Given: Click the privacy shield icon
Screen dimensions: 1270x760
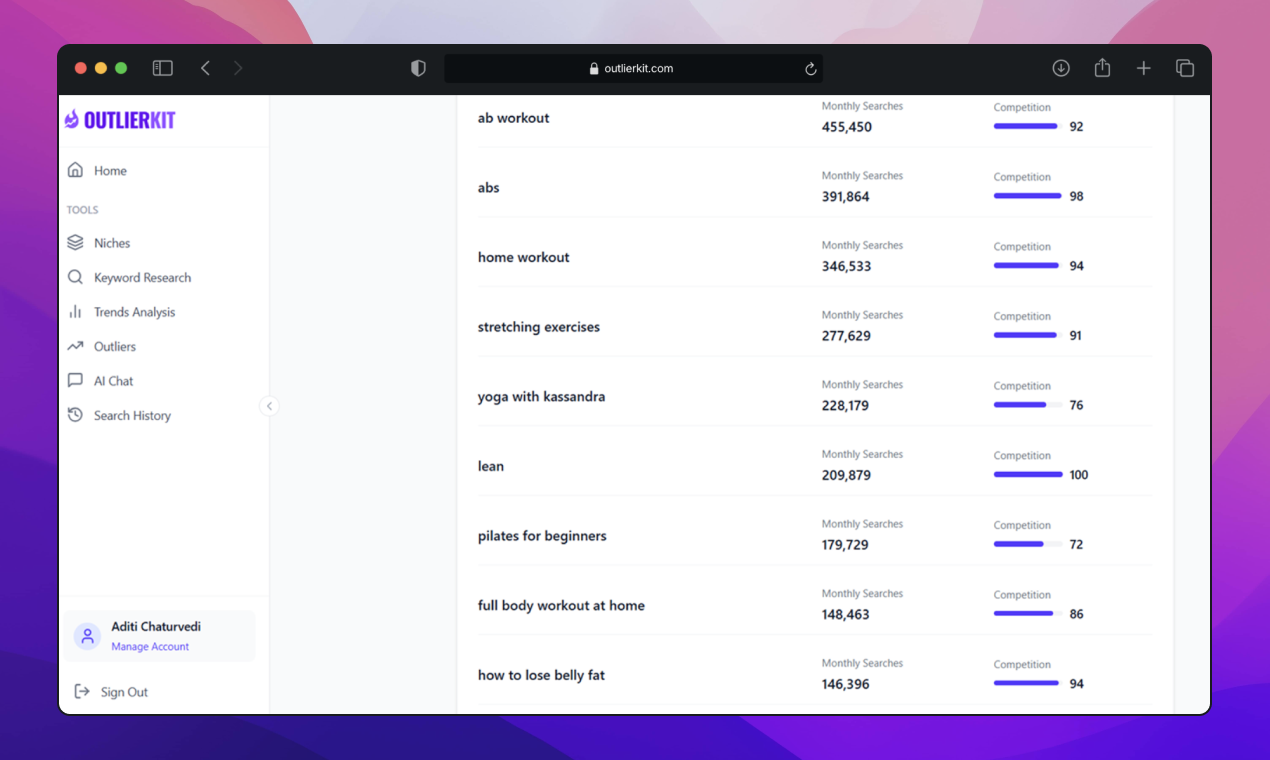Looking at the screenshot, I should [418, 68].
